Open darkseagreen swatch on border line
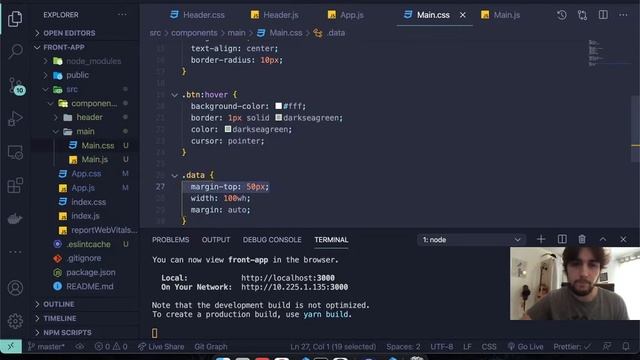This screenshot has height=360, width=640. 278,118
